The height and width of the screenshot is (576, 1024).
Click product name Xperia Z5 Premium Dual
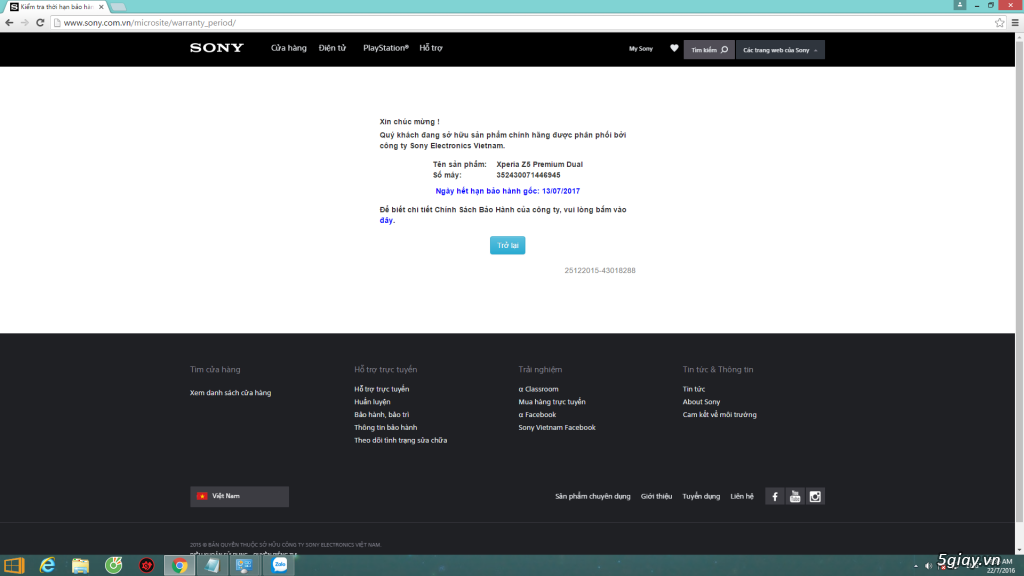point(539,165)
